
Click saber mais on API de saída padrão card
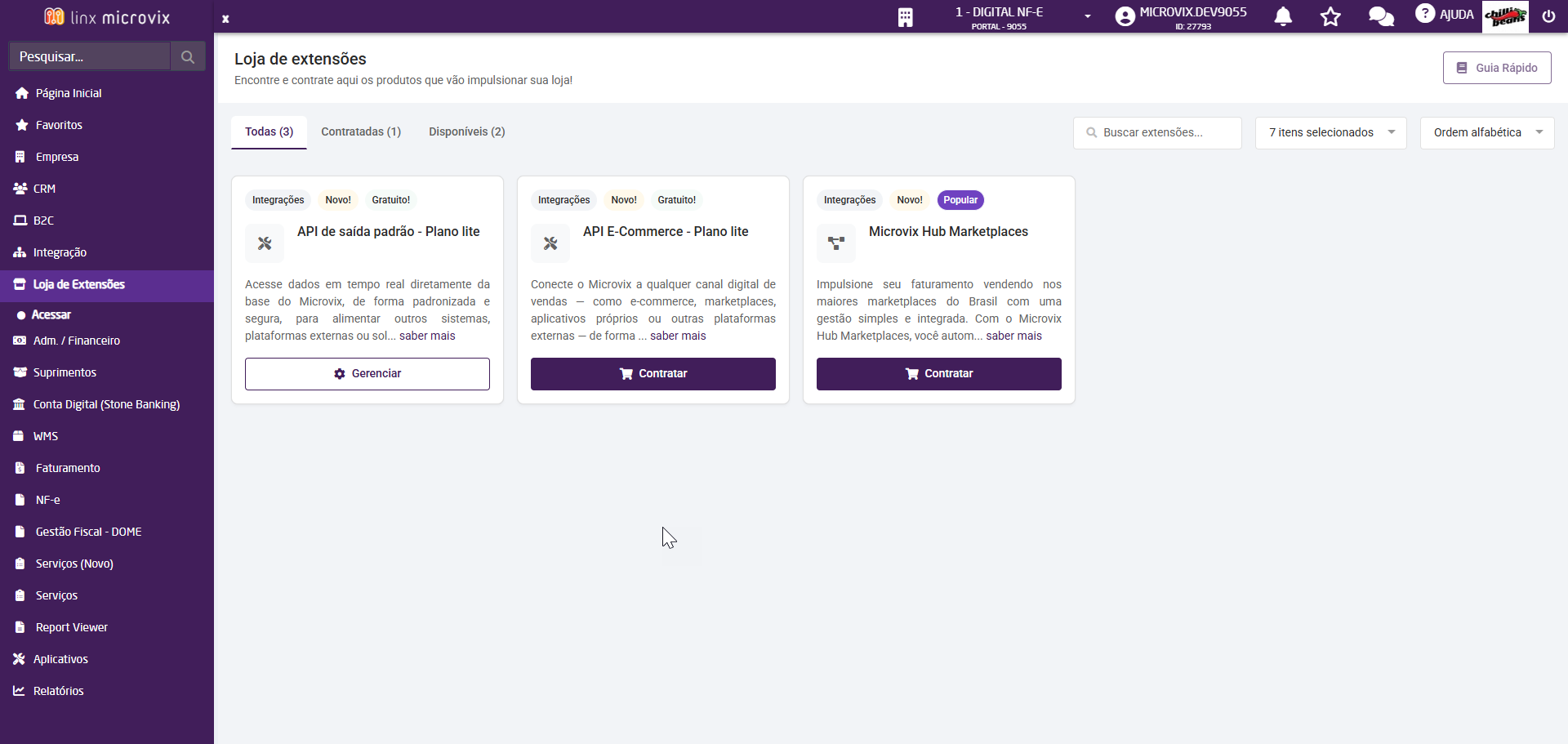[427, 336]
